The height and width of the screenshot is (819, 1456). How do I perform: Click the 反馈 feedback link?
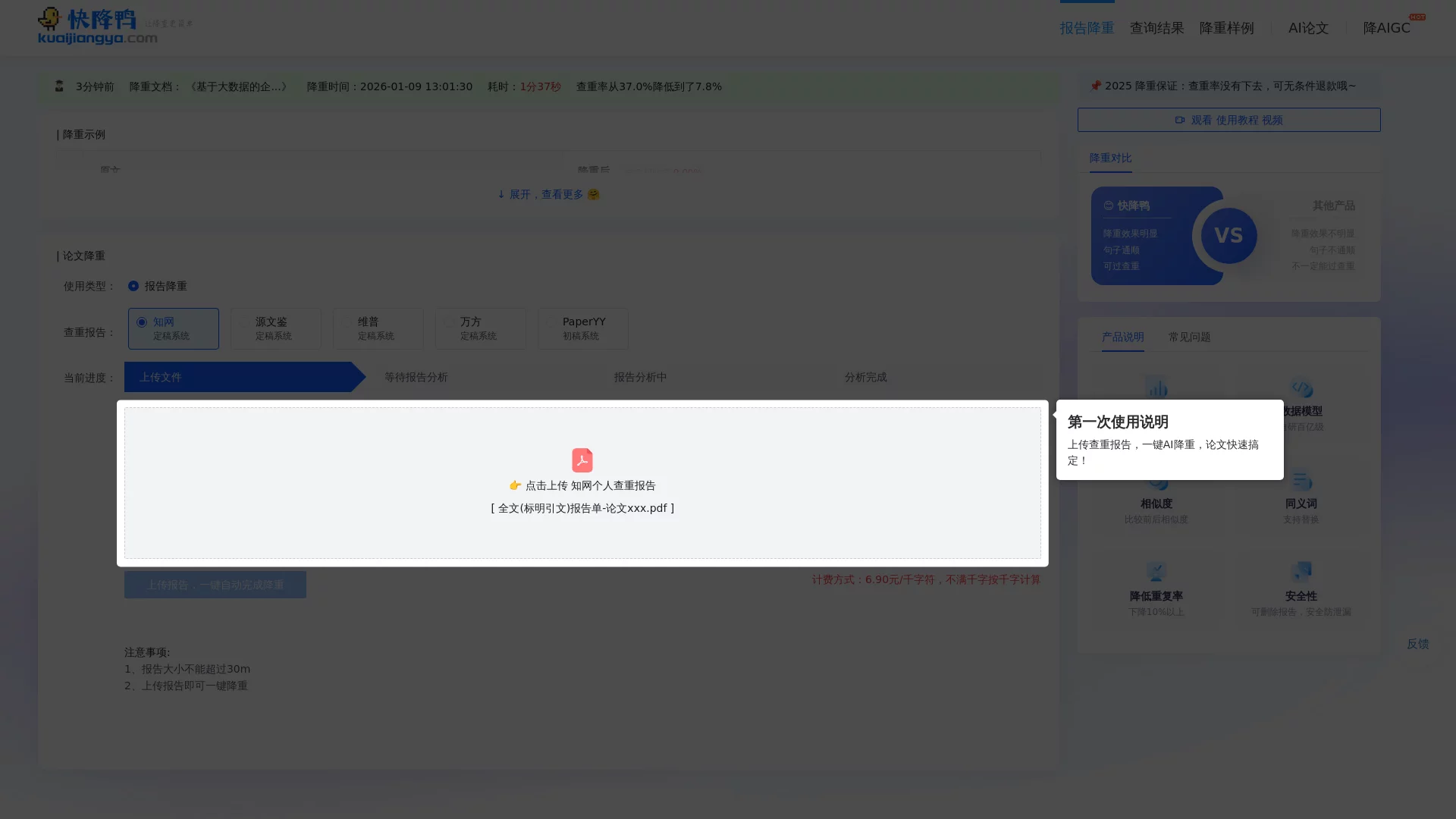(x=1418, y=644)
